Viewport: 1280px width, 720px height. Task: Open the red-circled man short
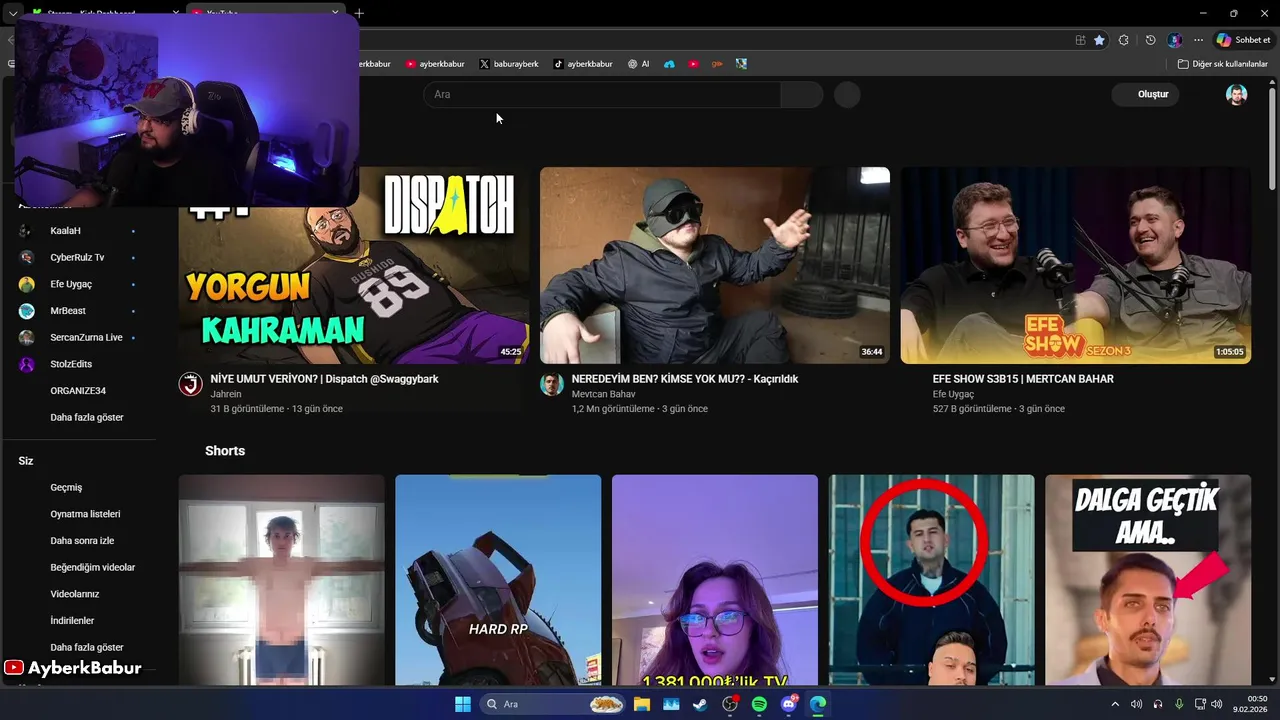(932, 580)
